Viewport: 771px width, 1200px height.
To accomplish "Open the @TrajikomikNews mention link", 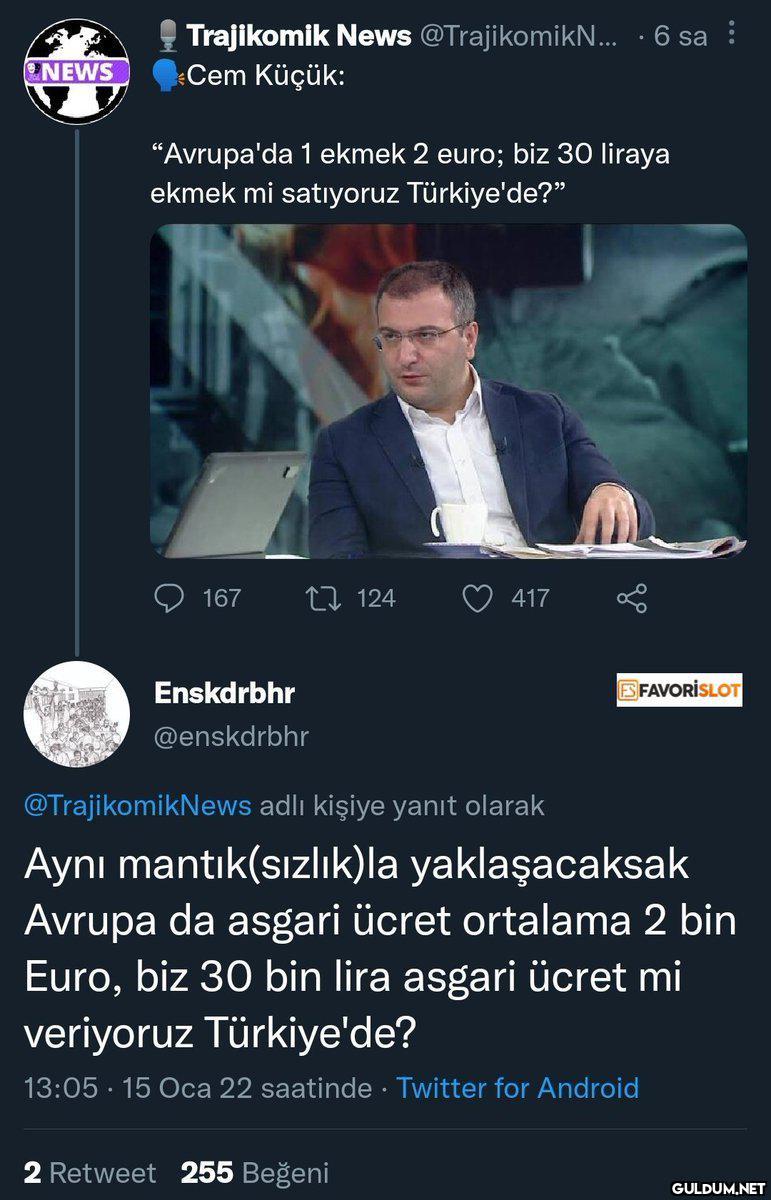I will pyautogui.click(x=137, y=805).
